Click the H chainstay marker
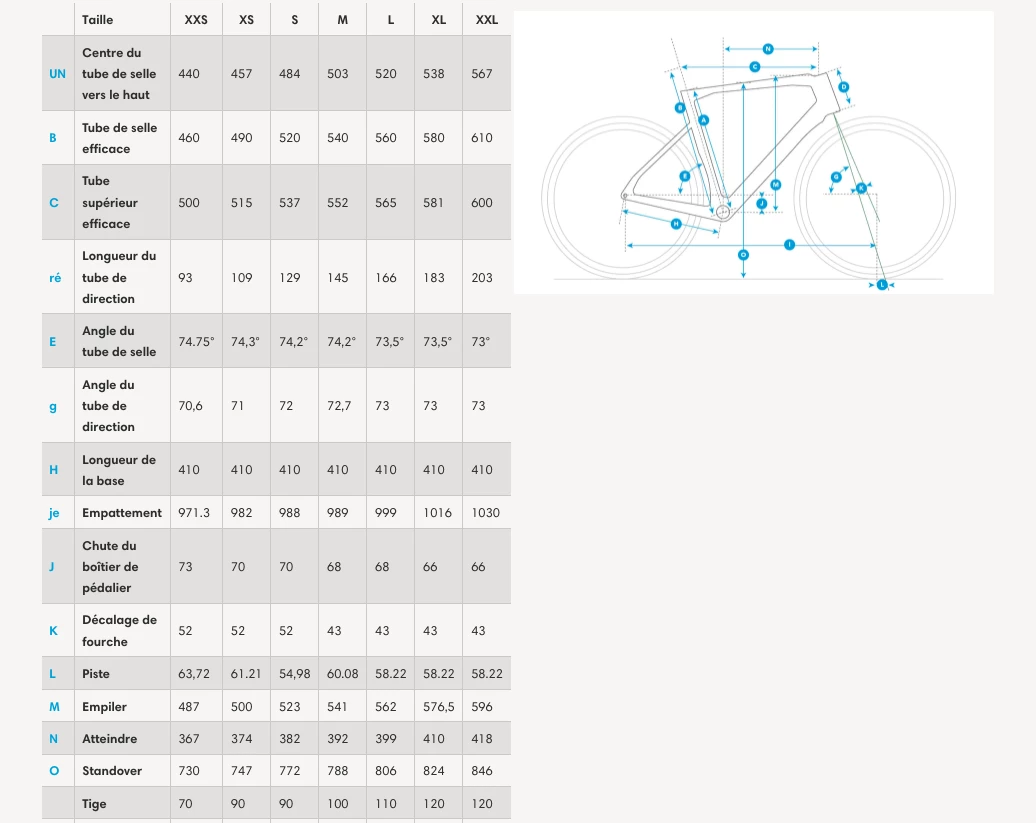The width and height of the screenshot is (1036, 823). (676, 224)
